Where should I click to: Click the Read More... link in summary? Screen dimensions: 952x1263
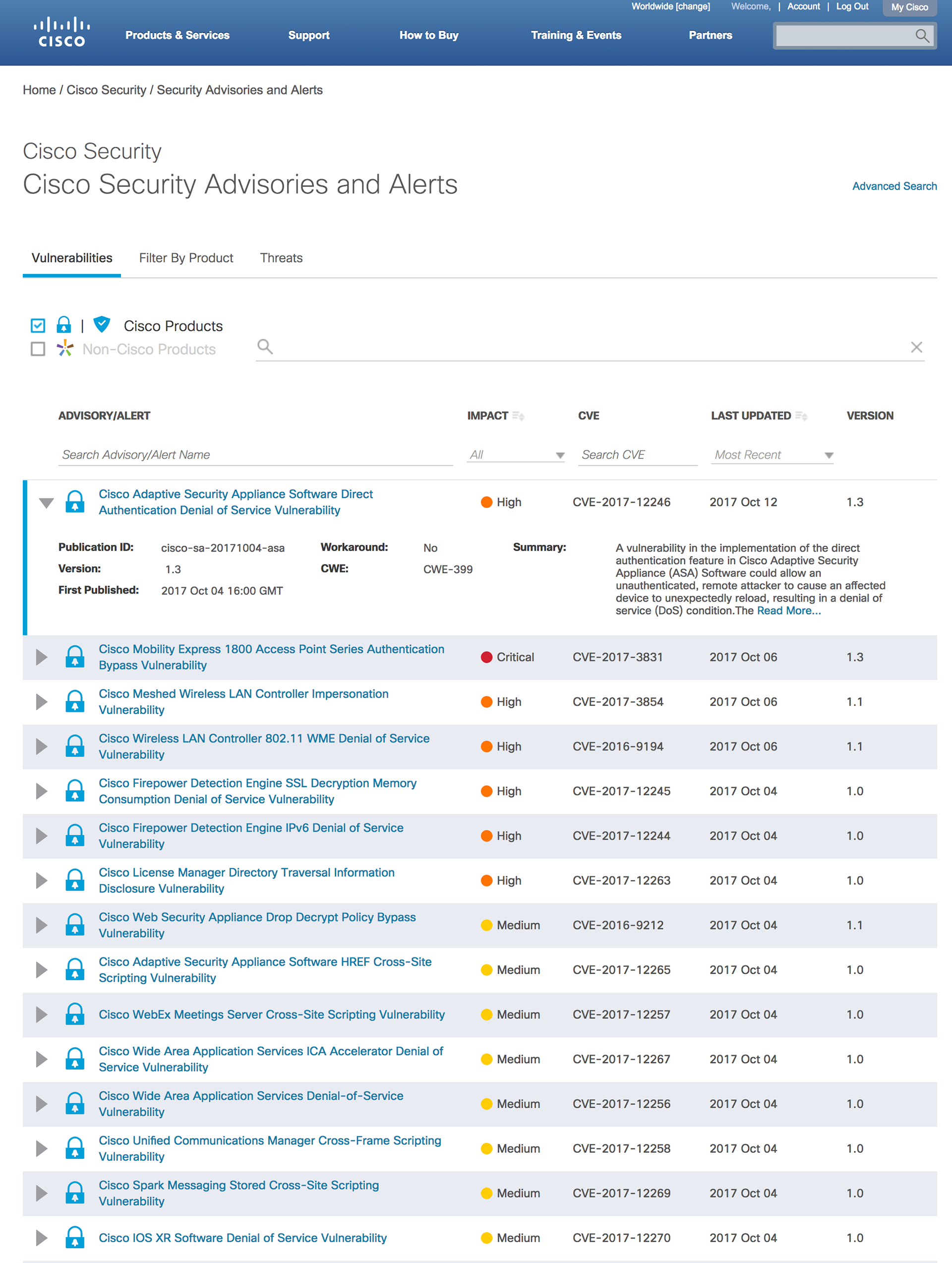[789, 611]
